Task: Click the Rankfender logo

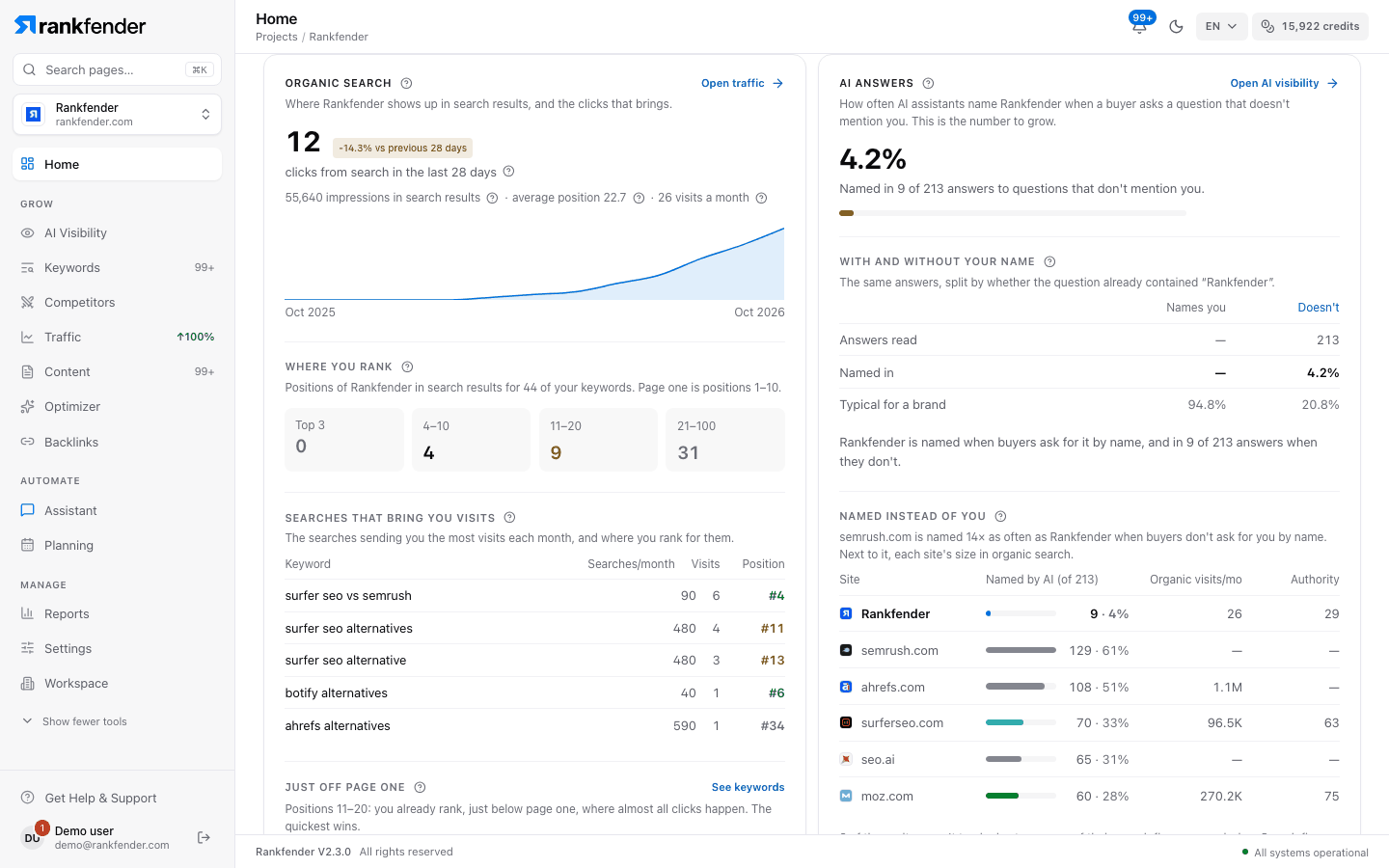Action: tap(80, 25)
